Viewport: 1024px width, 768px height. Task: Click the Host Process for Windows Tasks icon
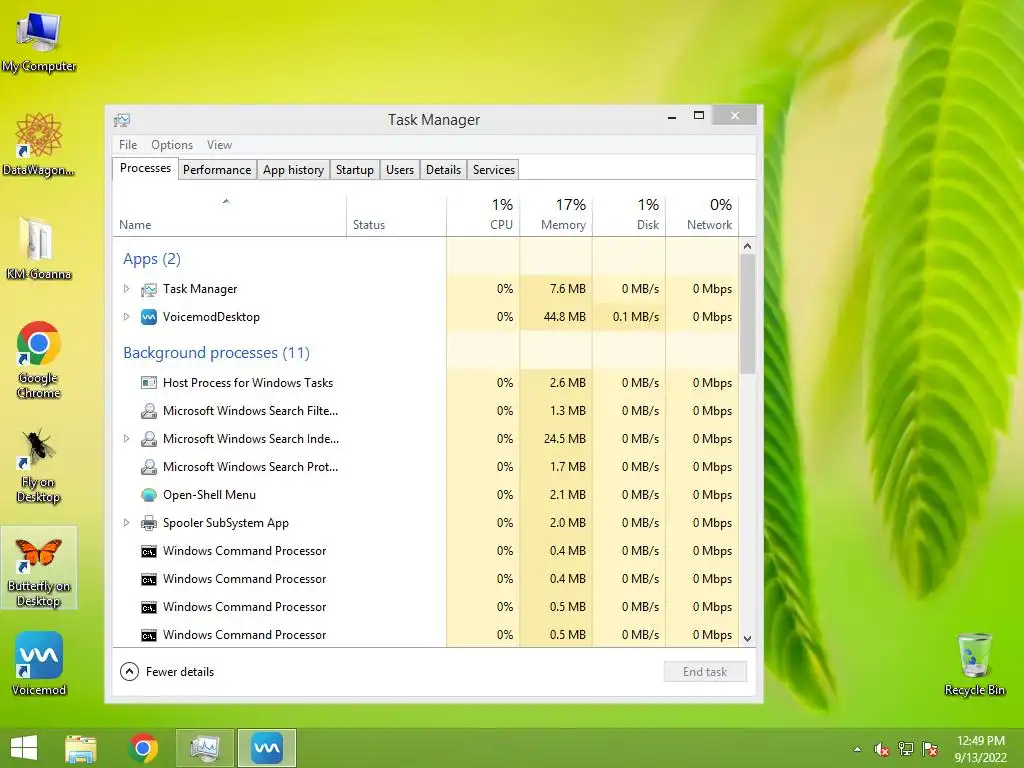(149, 383)
